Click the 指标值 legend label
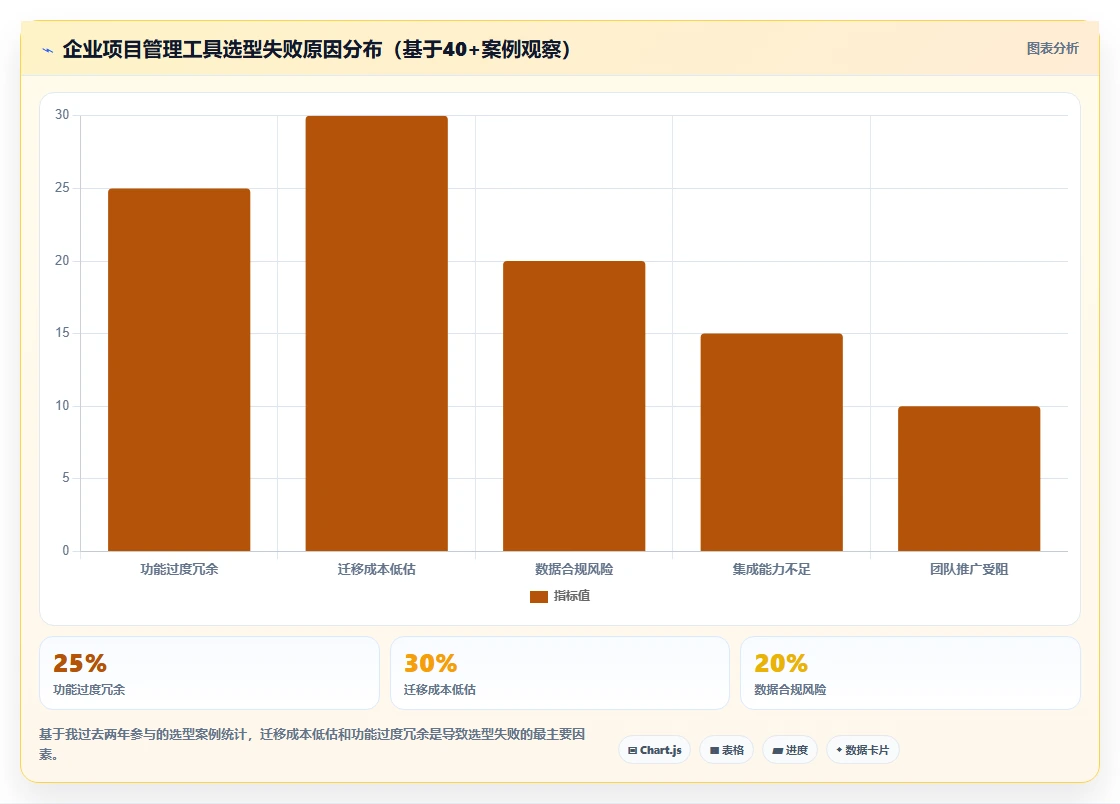The width and height of the screenshot is (1120, 804). coord(571,596)
